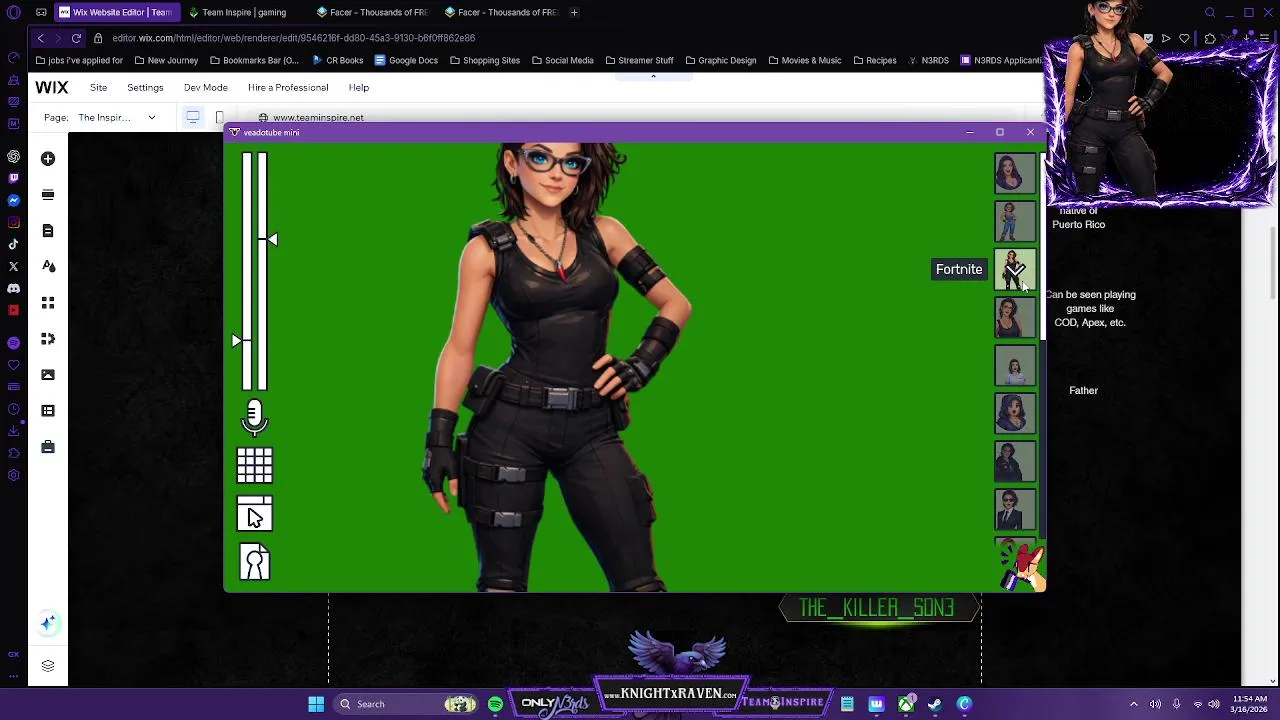Open a new browser tab

[x=574, y=12]
